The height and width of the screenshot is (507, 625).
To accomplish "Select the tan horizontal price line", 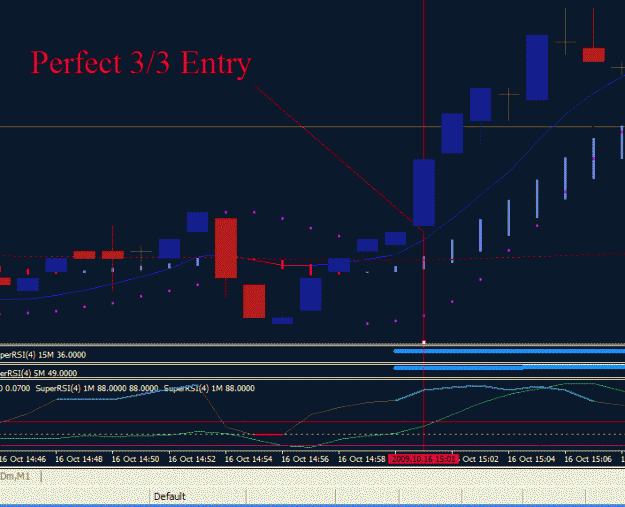I will [x=312, y=127].
